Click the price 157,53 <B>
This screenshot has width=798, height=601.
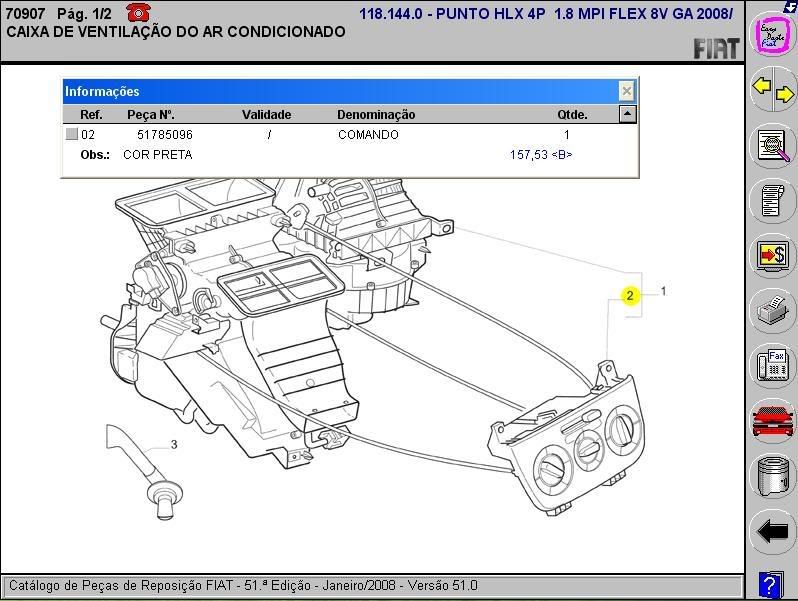[x=541, y=155]
